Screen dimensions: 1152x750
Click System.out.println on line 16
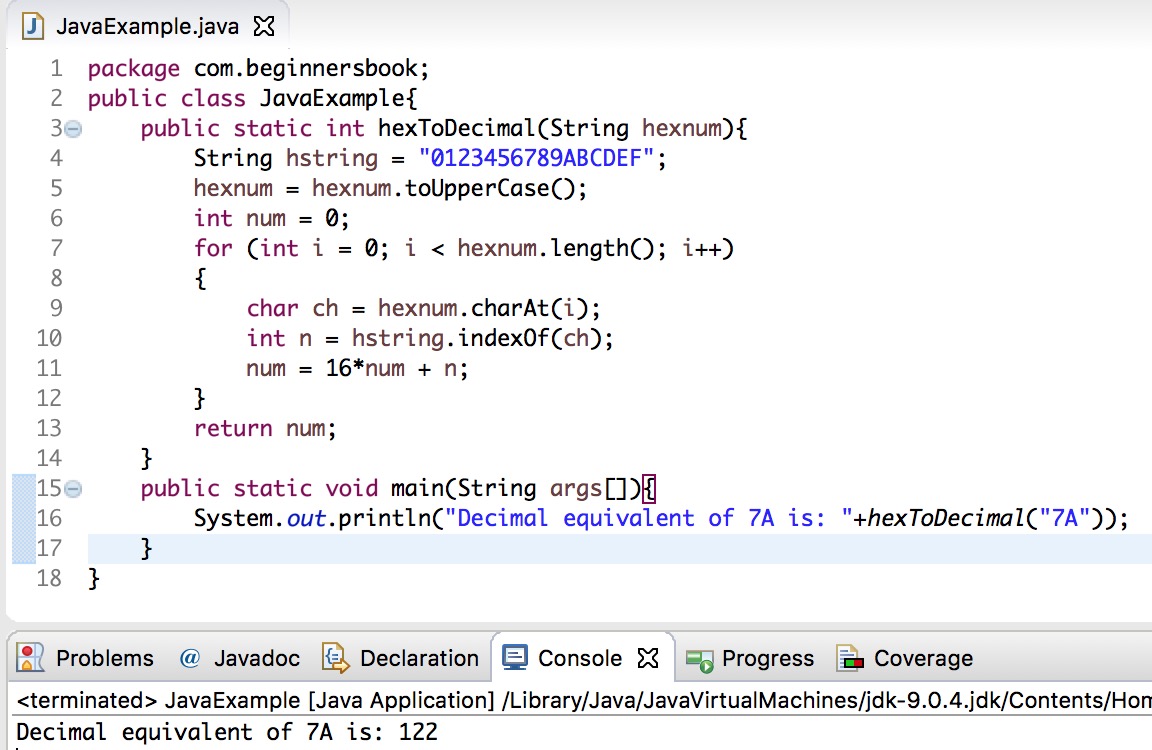pyautogui.click(x=312, y=519)
